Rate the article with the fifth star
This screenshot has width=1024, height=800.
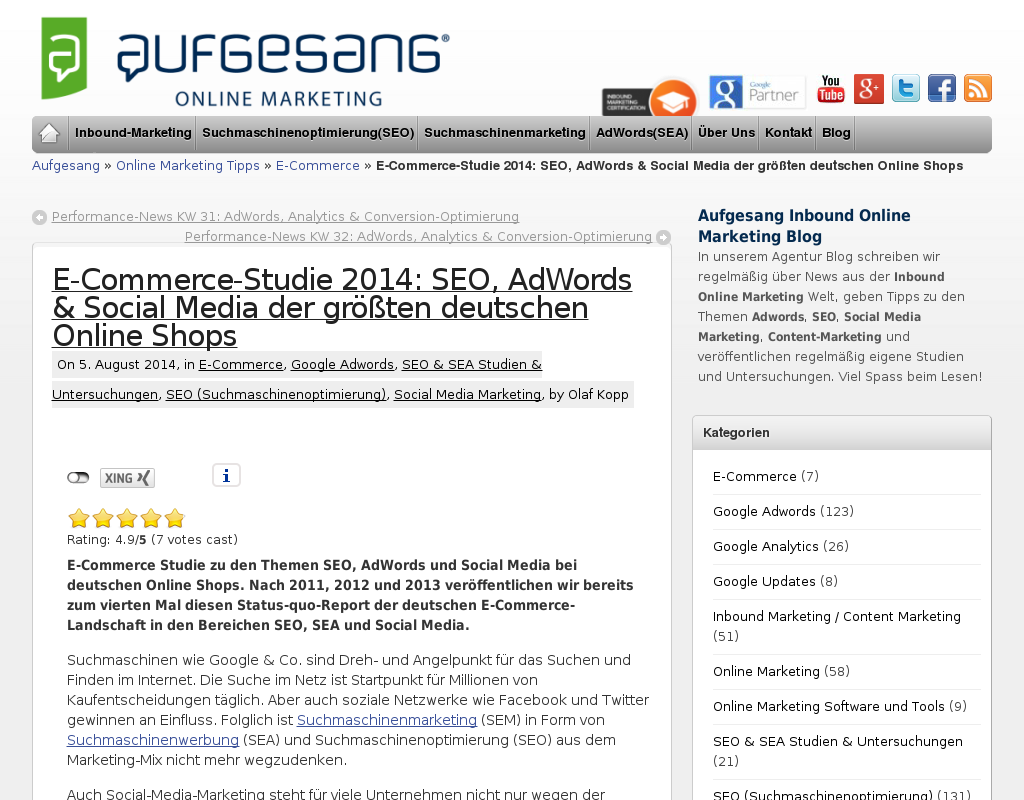click(174, 519)
